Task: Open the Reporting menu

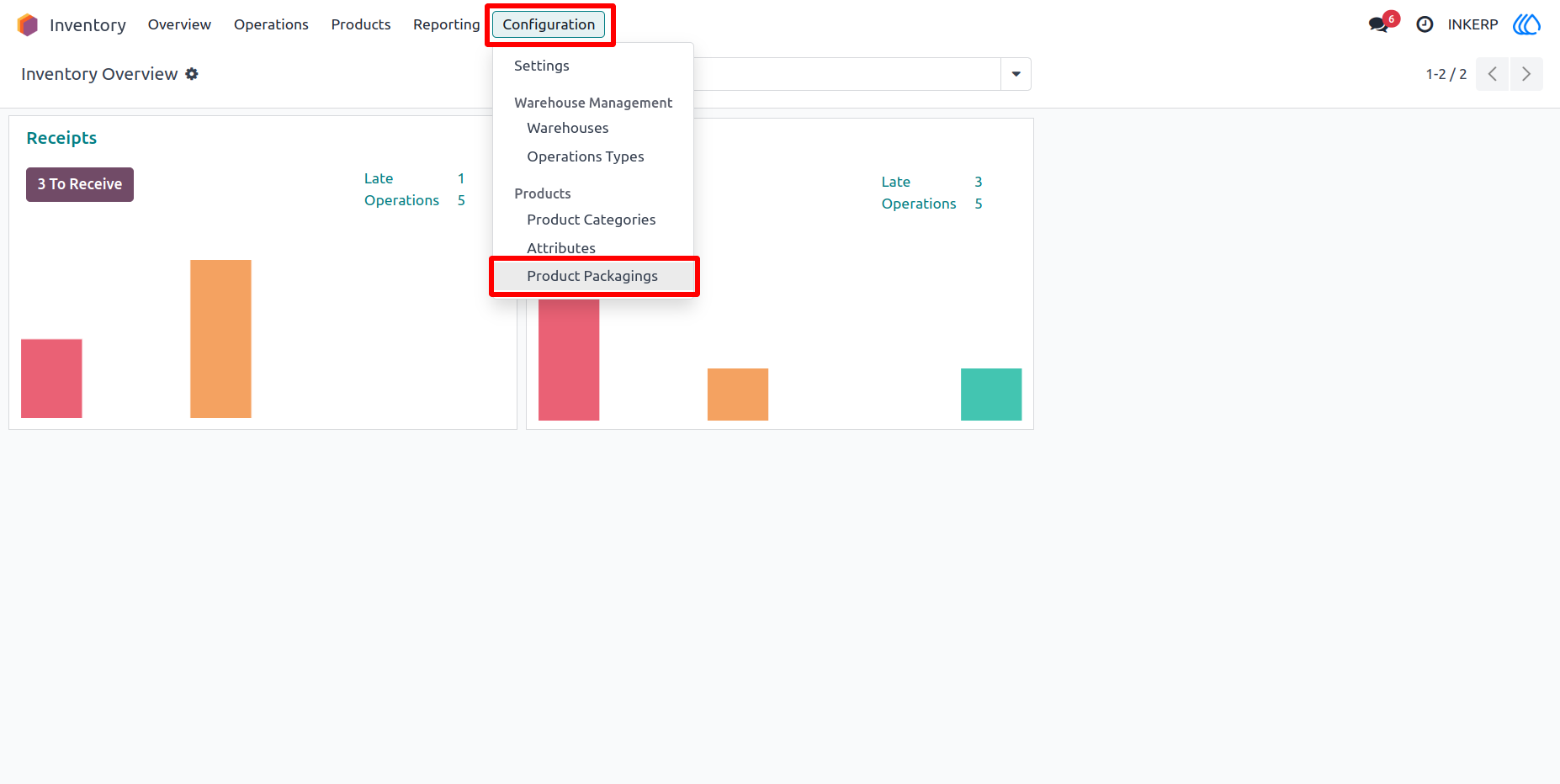Action: [446, 24]
